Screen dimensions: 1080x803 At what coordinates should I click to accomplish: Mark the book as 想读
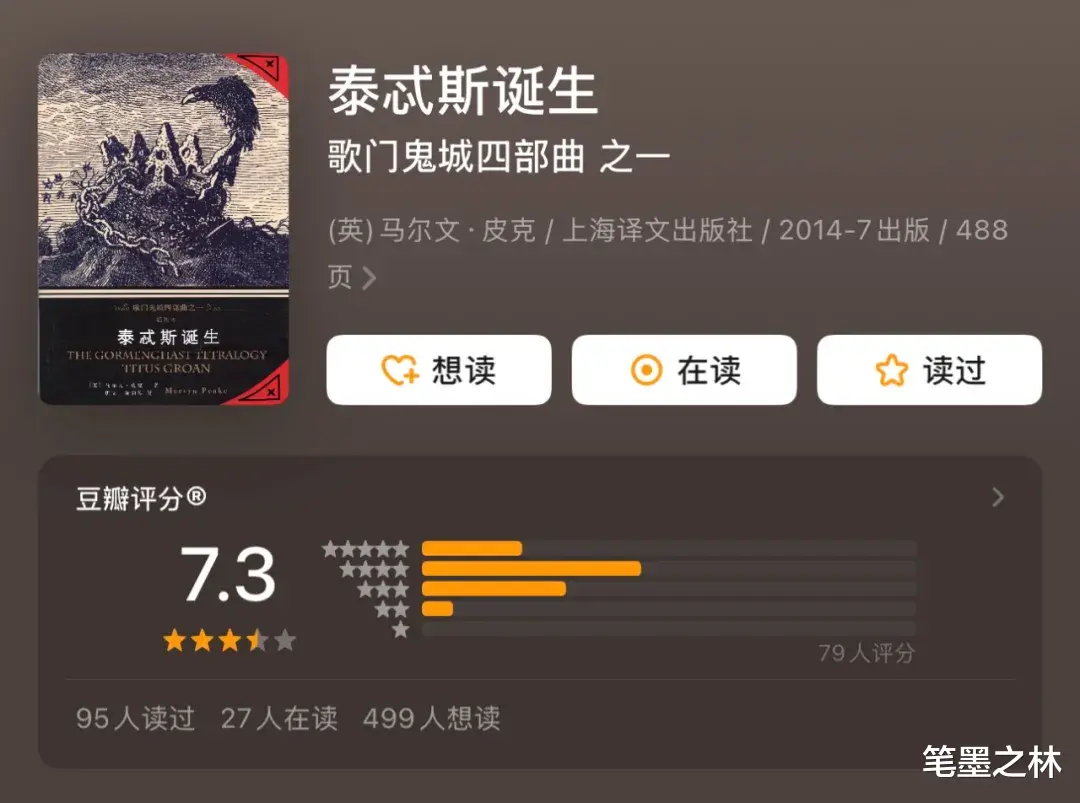pyautogui.click(x=439, y=370)
